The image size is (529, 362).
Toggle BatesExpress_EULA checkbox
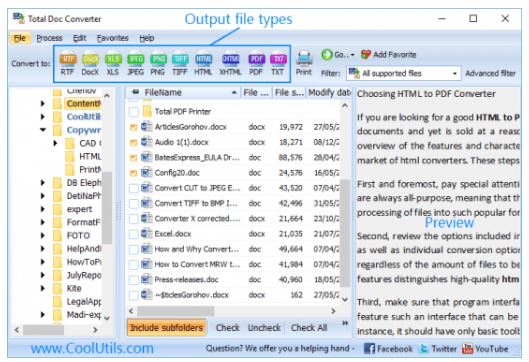pos(134,158)
